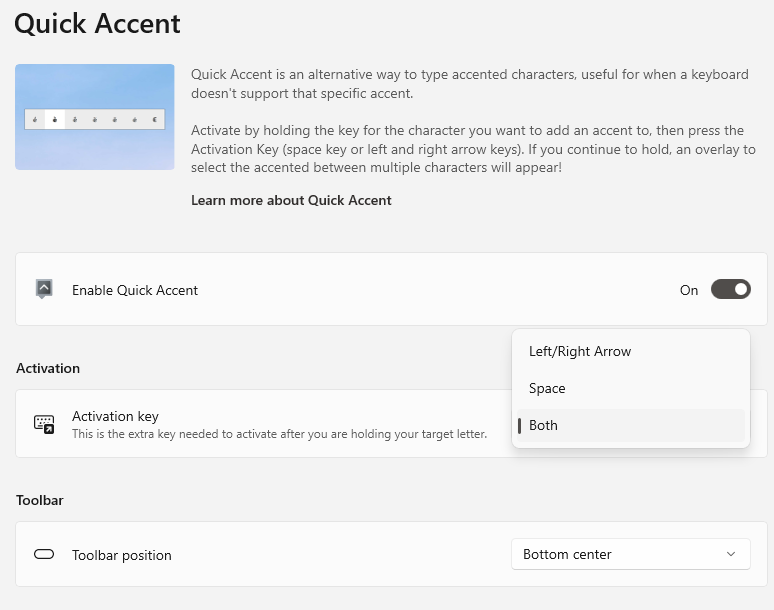The height and width of the screenshot is (610, 774).
Task: Click the paragraph starting "Activate by holding"
Action: (x=473, y=149)
